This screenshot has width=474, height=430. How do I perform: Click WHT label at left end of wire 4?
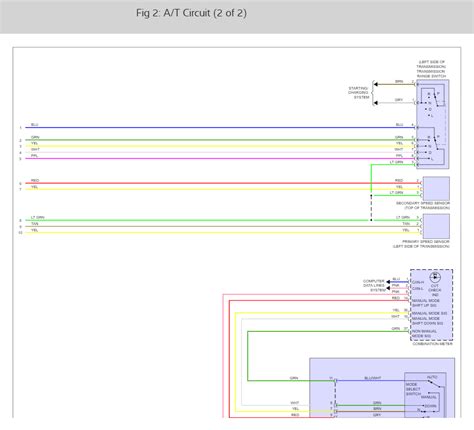[35, 149]
